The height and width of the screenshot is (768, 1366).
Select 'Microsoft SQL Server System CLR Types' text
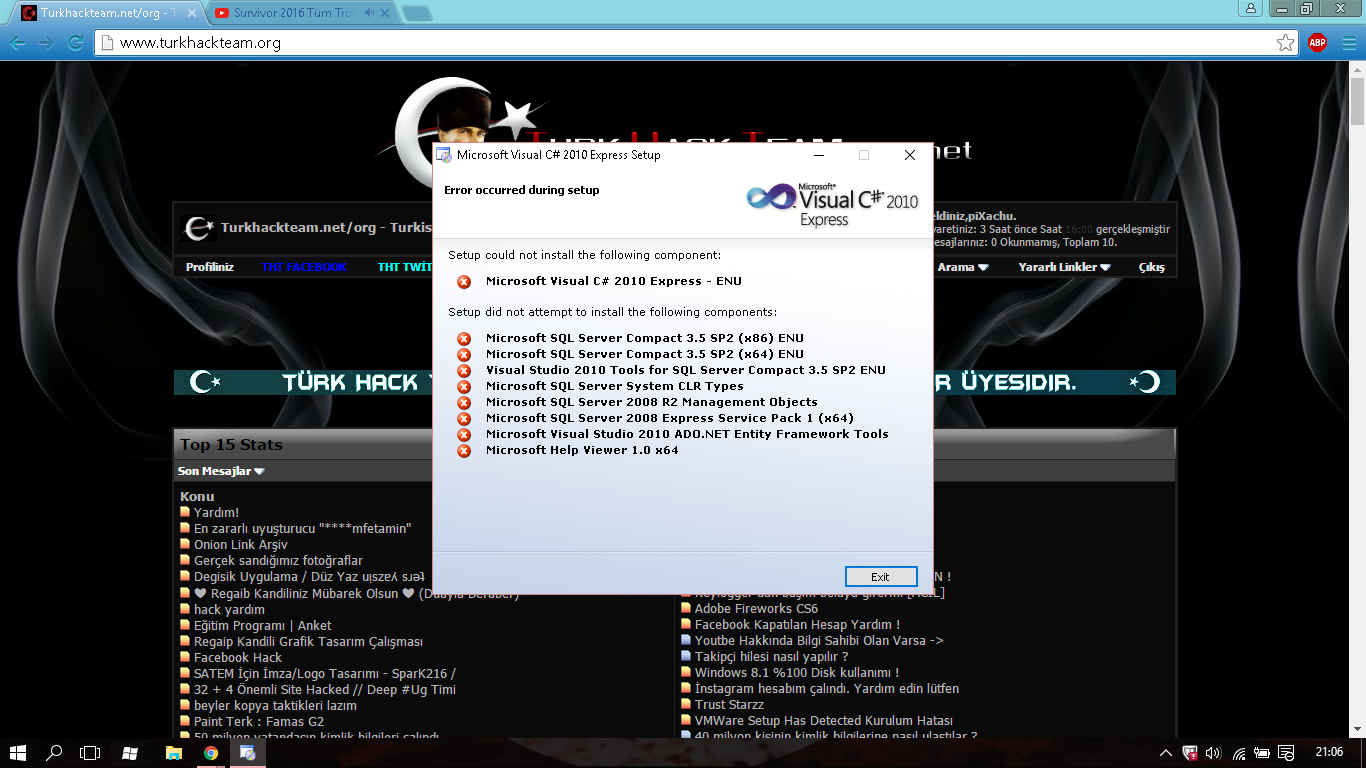[615, 386]
